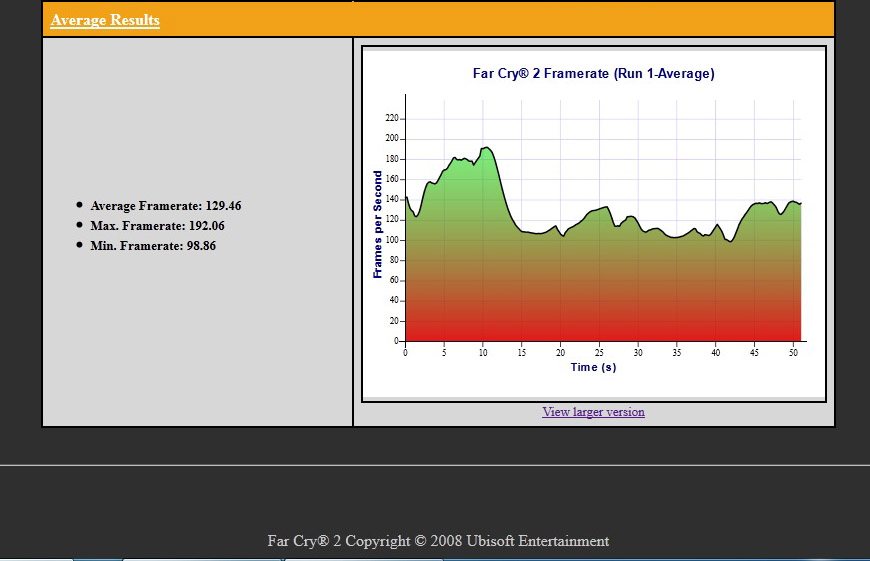Click the Ubisoft Entertainment copyright footer text
The height and width of the screenshot is (561, 870).
pos(438,540)
